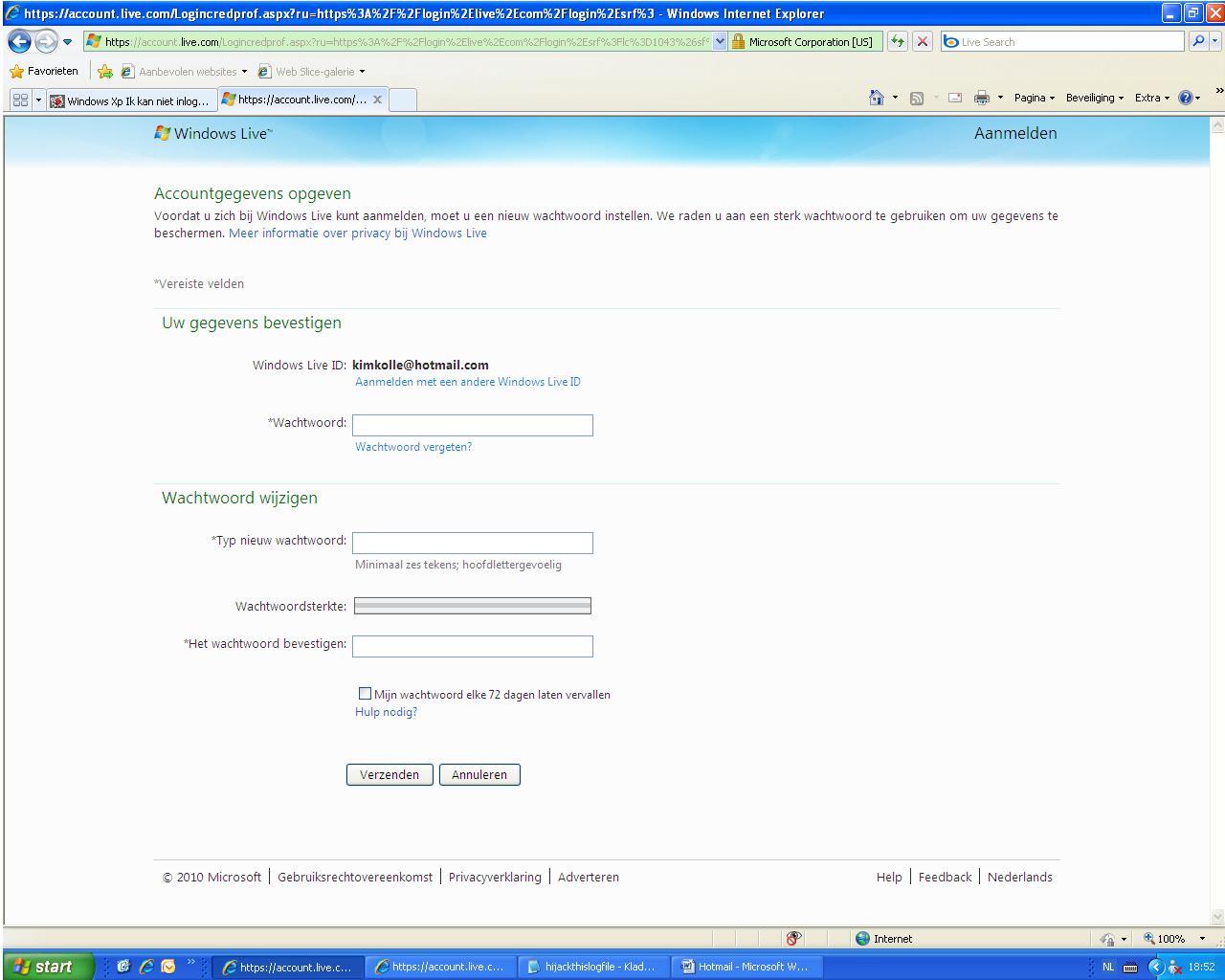Click the Add to Favorites bar icon
This screenshot has width=1225, height=980.
click(105, 72)
